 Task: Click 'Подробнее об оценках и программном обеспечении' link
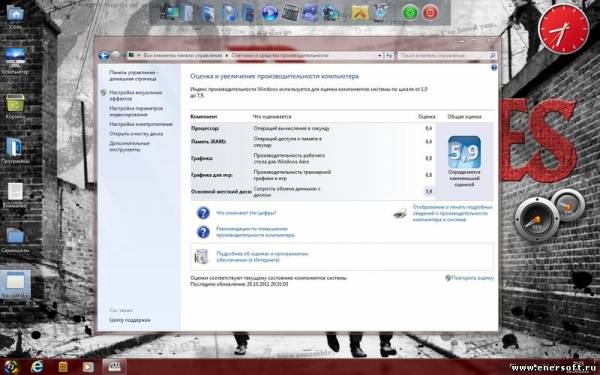coord(262,257)
